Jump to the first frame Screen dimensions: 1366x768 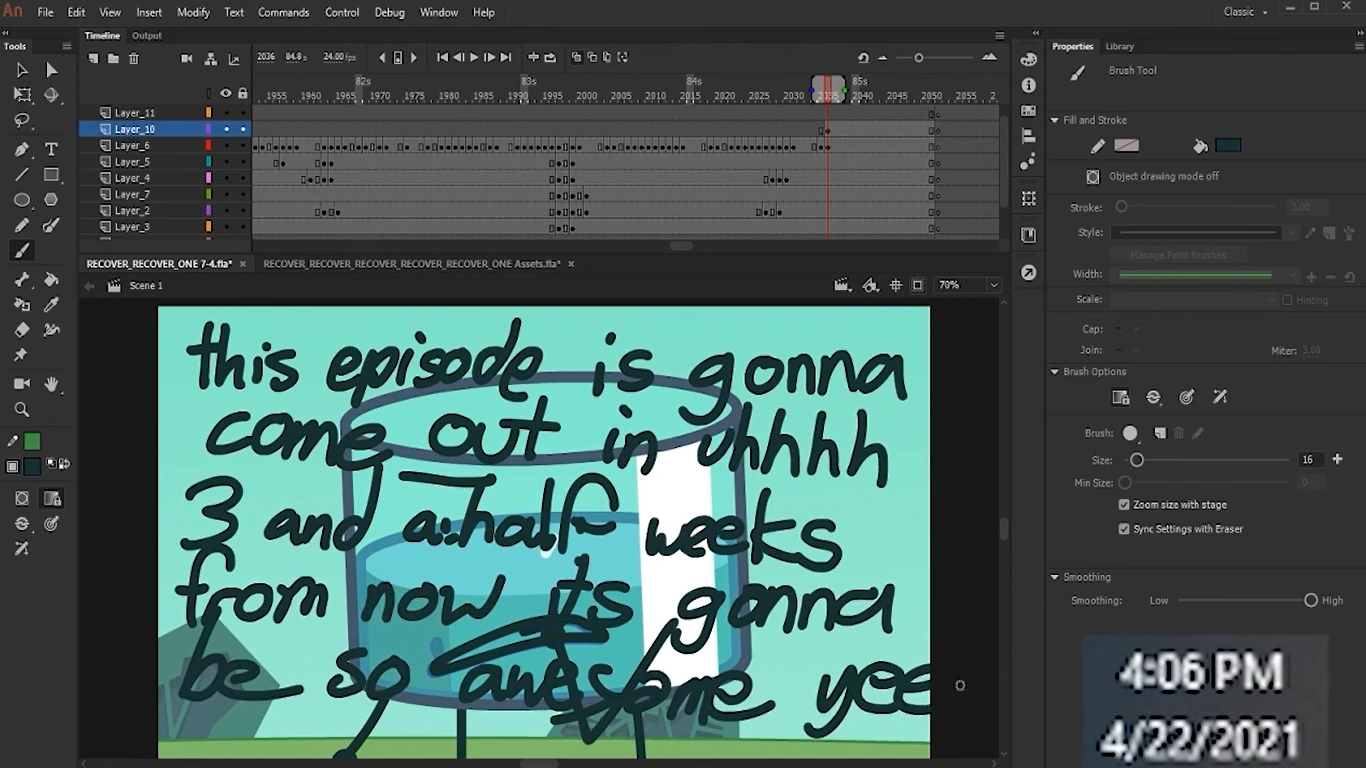(442, 58)
